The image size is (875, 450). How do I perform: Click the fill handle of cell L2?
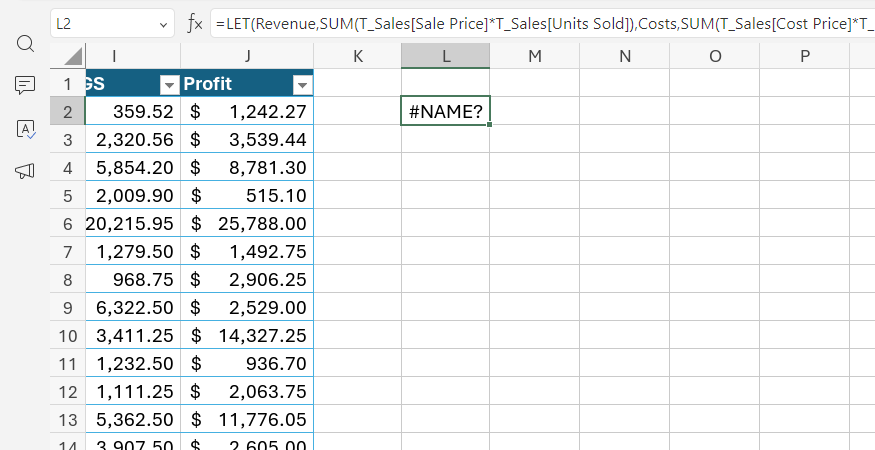tap(489, 125)
